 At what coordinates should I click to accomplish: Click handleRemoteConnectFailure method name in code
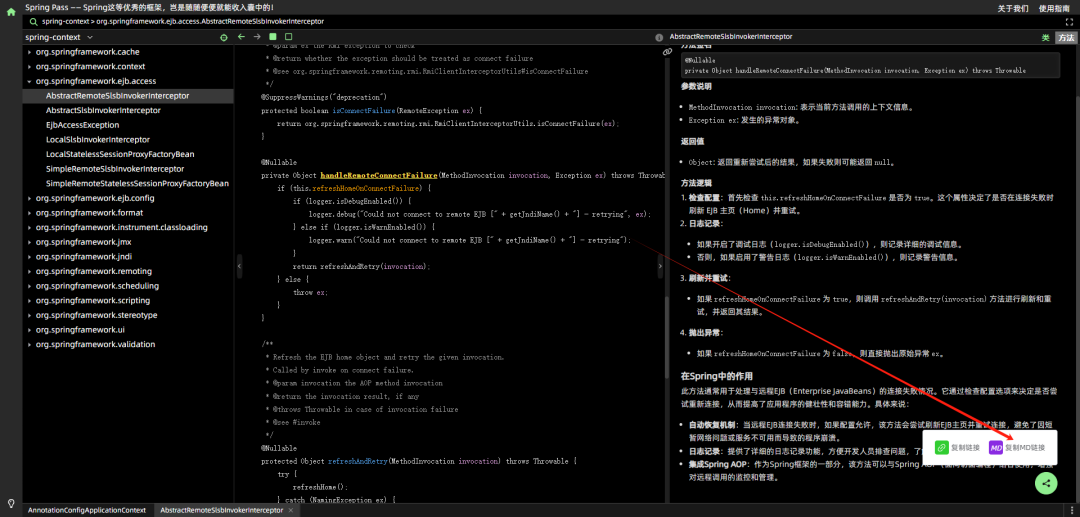(379, 175)
